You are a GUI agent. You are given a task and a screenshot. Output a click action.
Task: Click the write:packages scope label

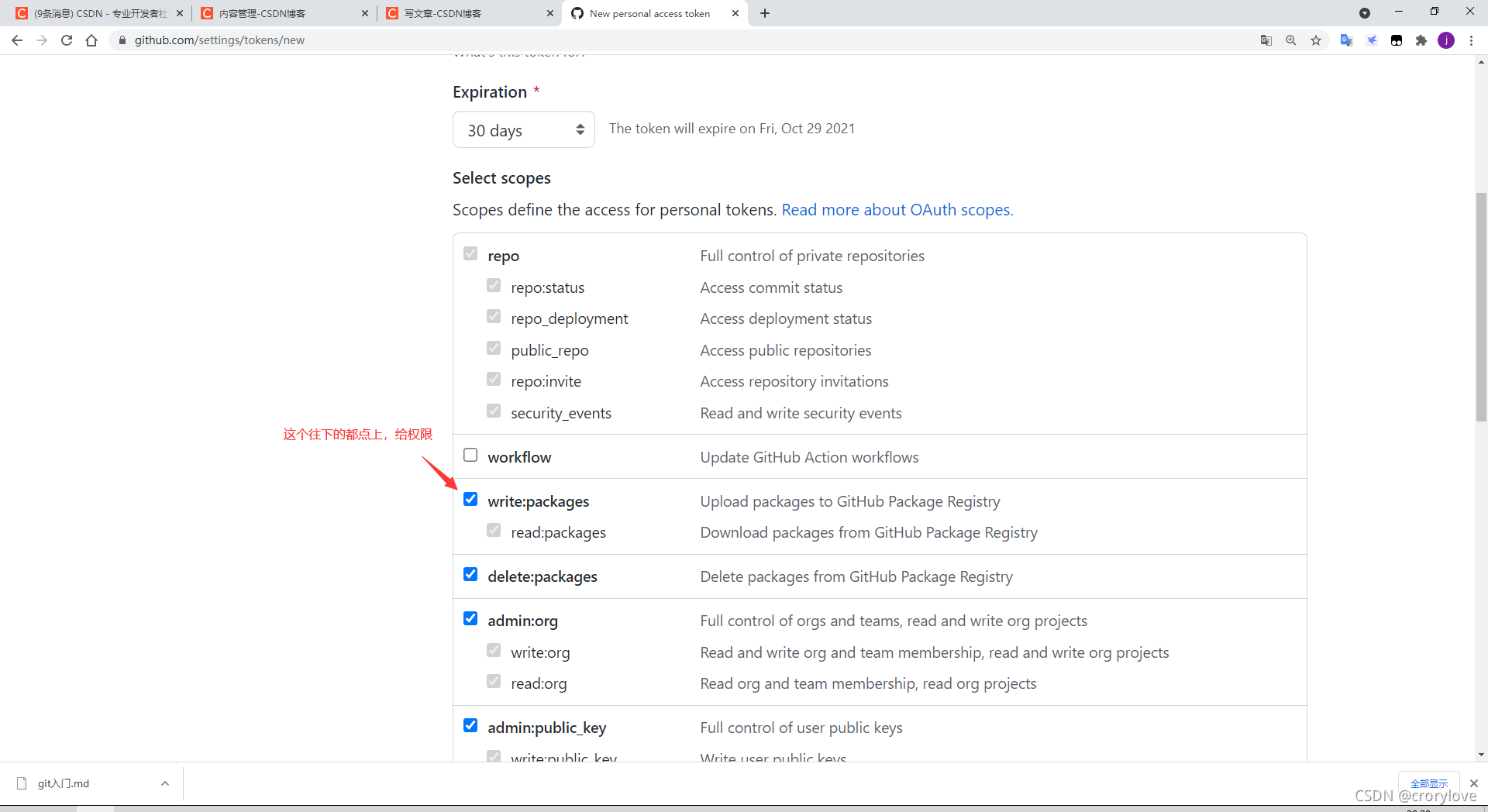539,501
